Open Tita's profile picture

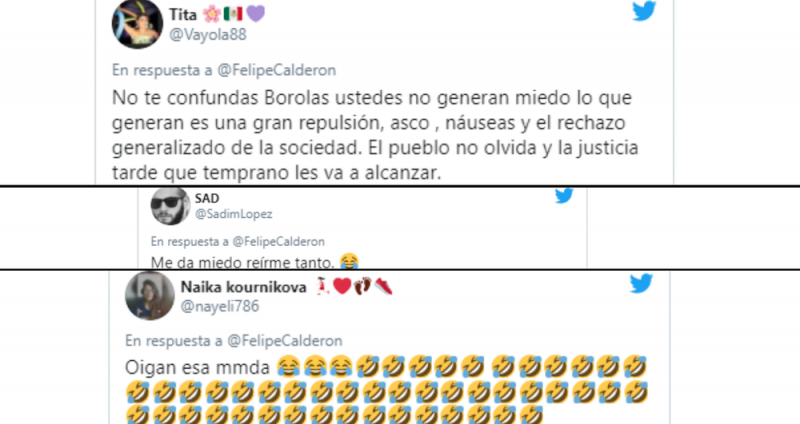click(137, 23)
